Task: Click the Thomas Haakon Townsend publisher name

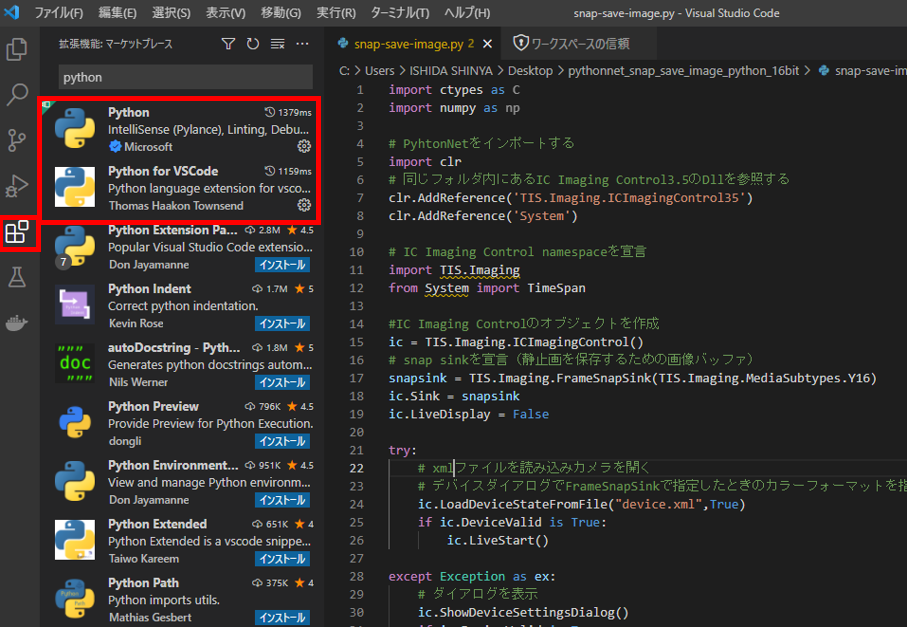Action: 176,206
